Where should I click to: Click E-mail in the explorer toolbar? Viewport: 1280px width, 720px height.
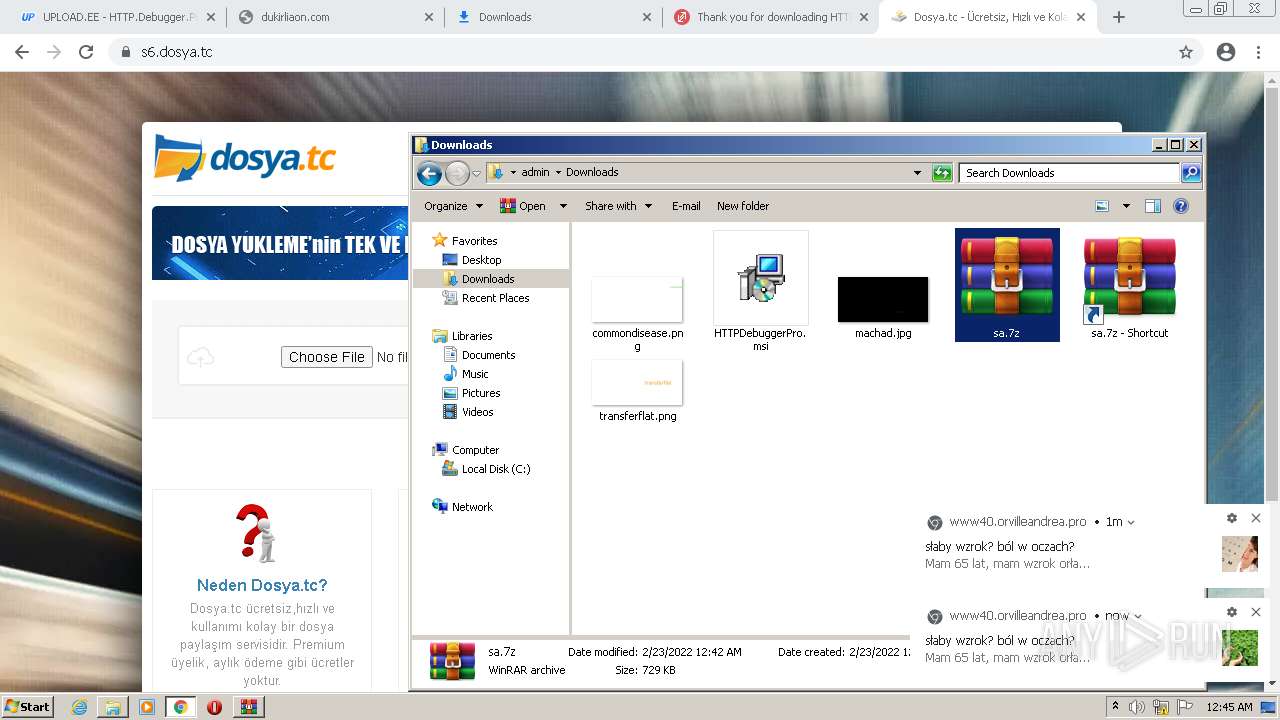(x=686, y=206)
